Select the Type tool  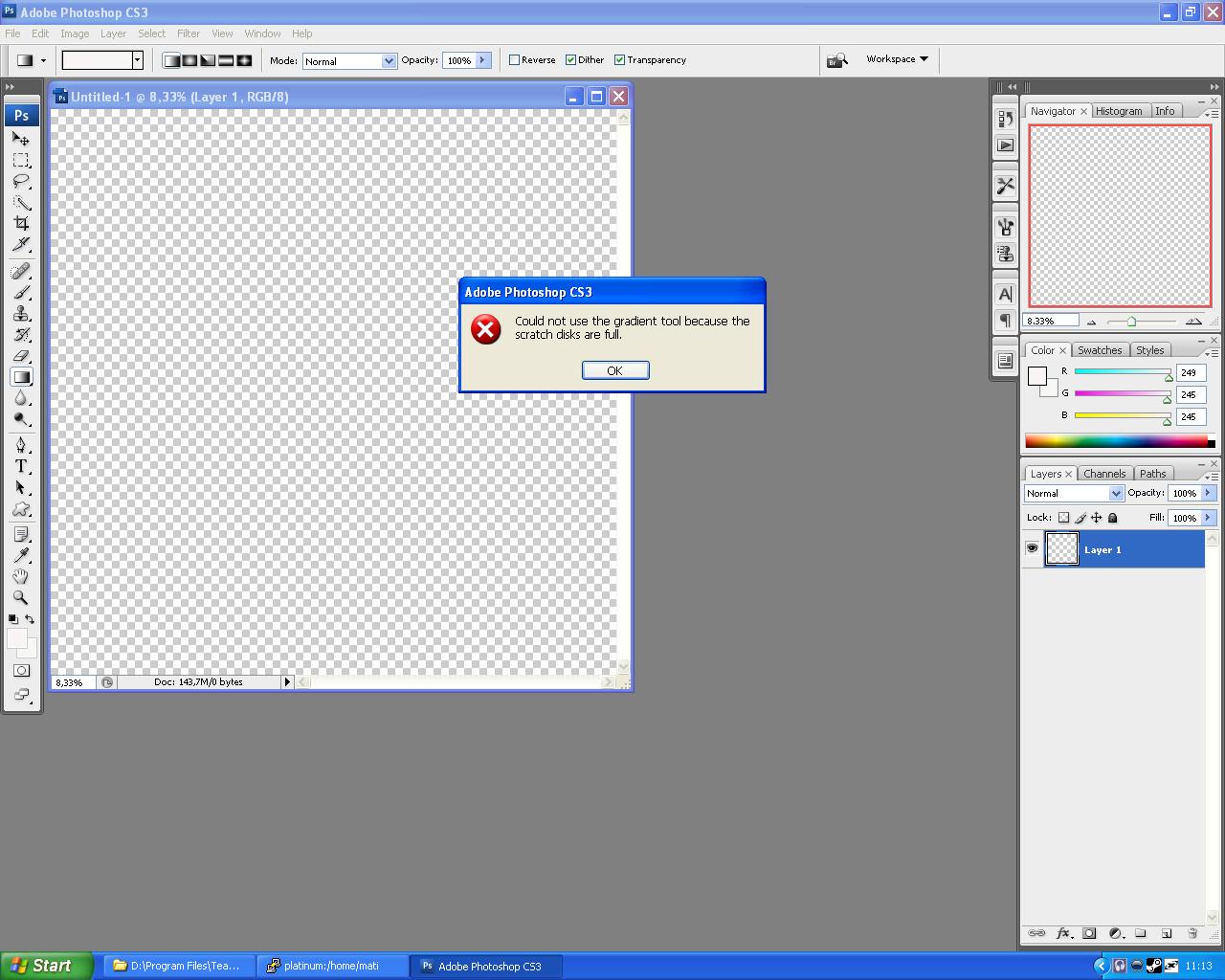point(20,466)
